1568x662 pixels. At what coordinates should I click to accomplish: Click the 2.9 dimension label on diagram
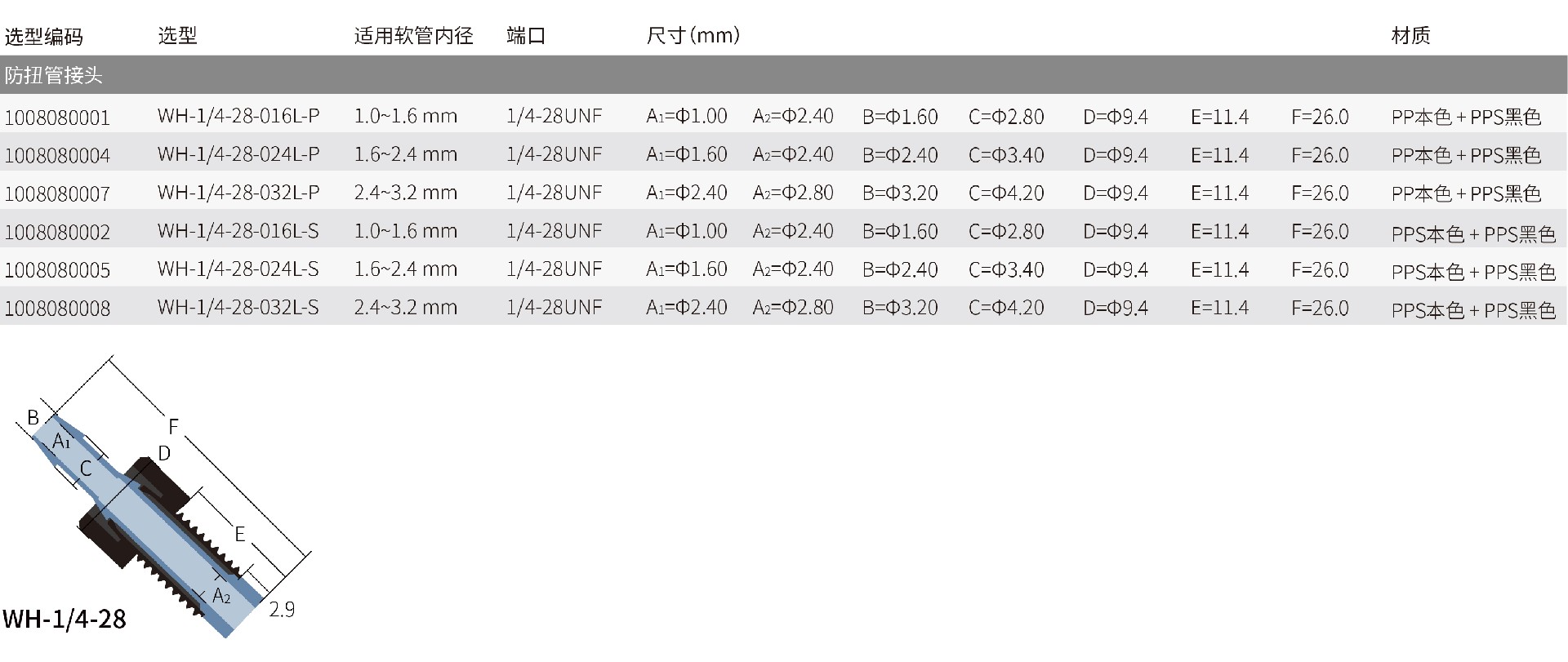pyautogui.click(x=282, y=610)
